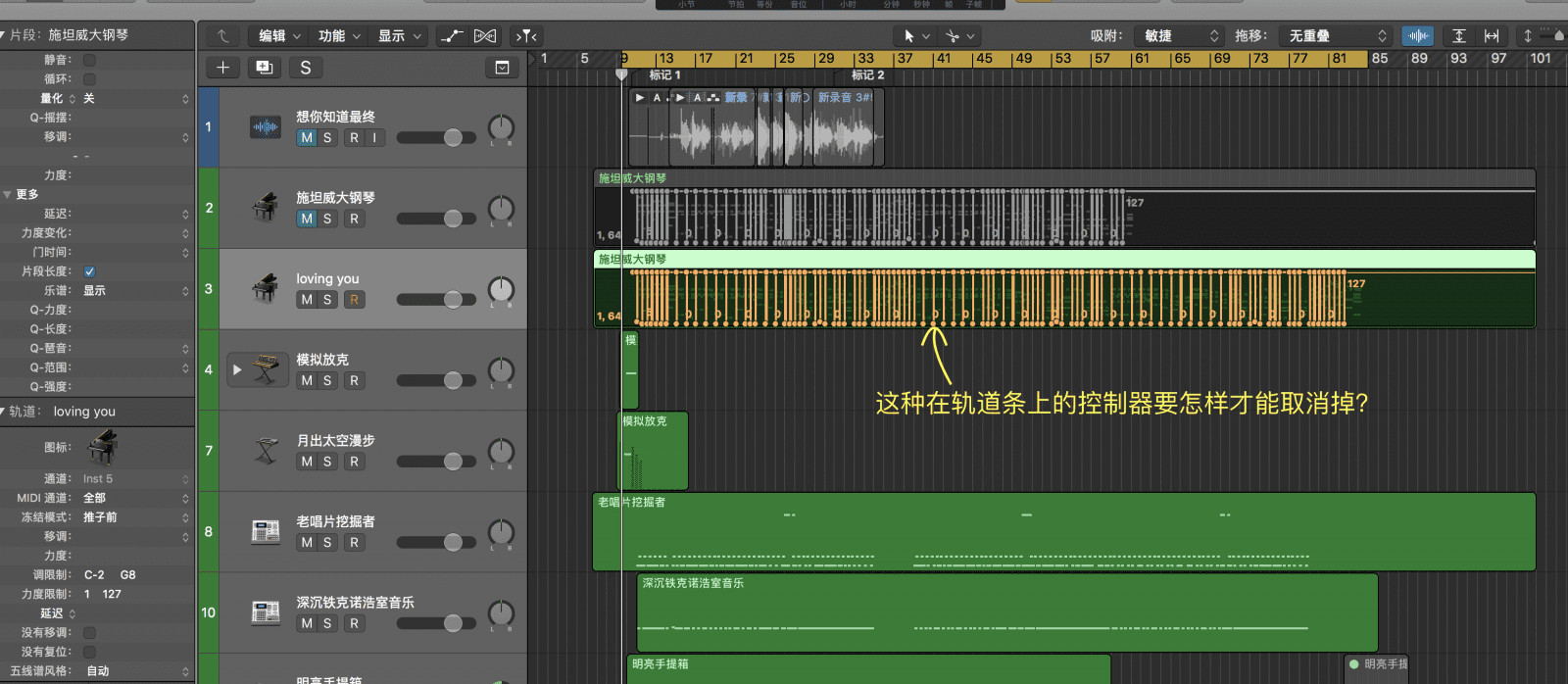
Task: Uncheck the 片段长度 checkbox
Action: [89, 271]
